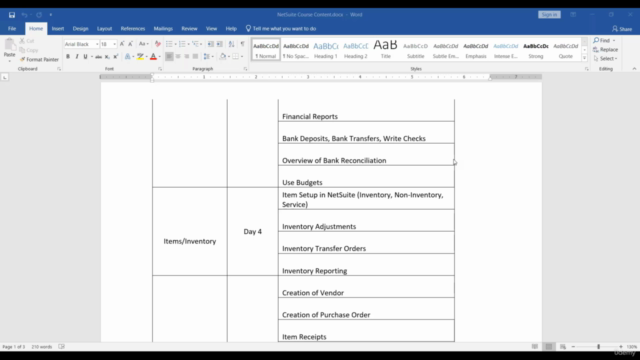Click the 210 words count in status bar
The image size is (640, 360).
[42, 347]
